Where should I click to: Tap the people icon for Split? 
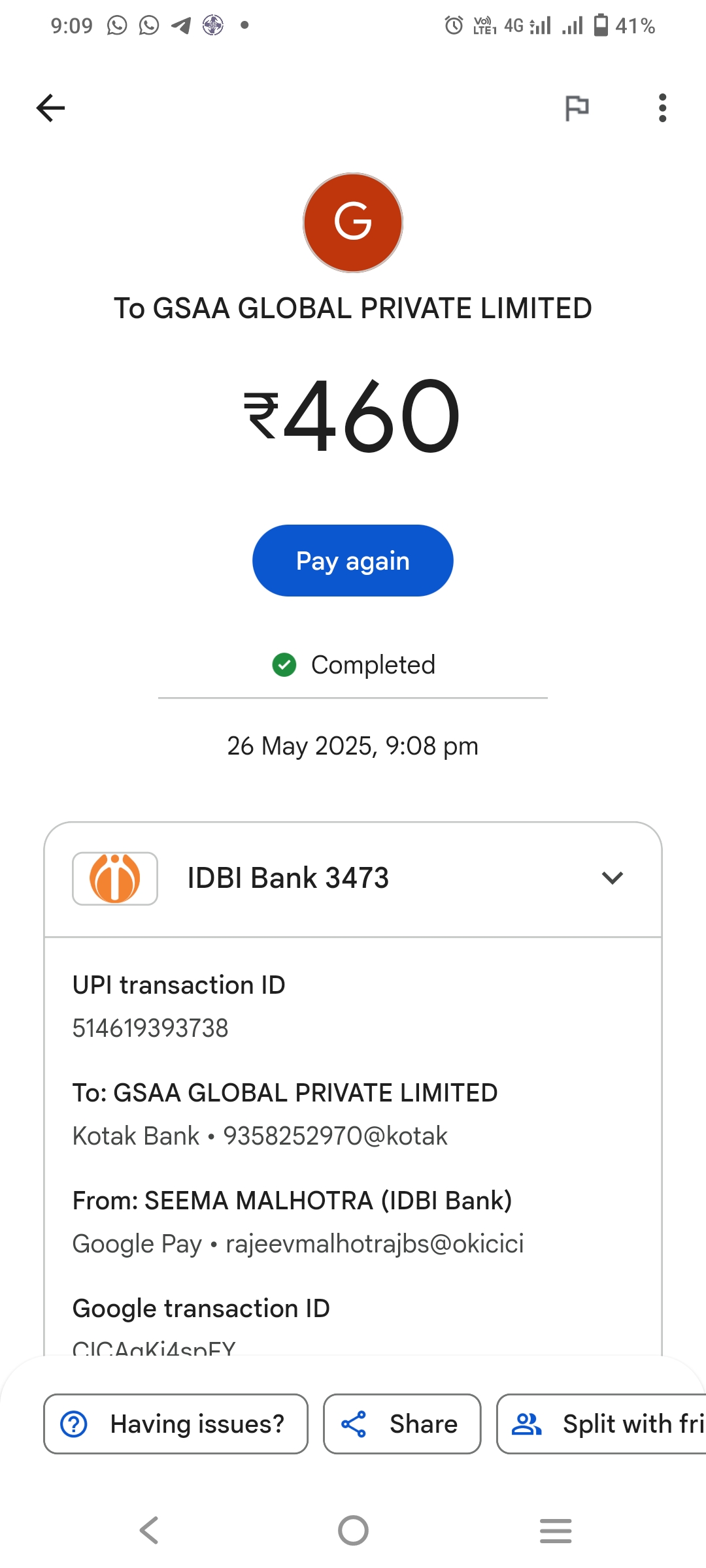527,1424
